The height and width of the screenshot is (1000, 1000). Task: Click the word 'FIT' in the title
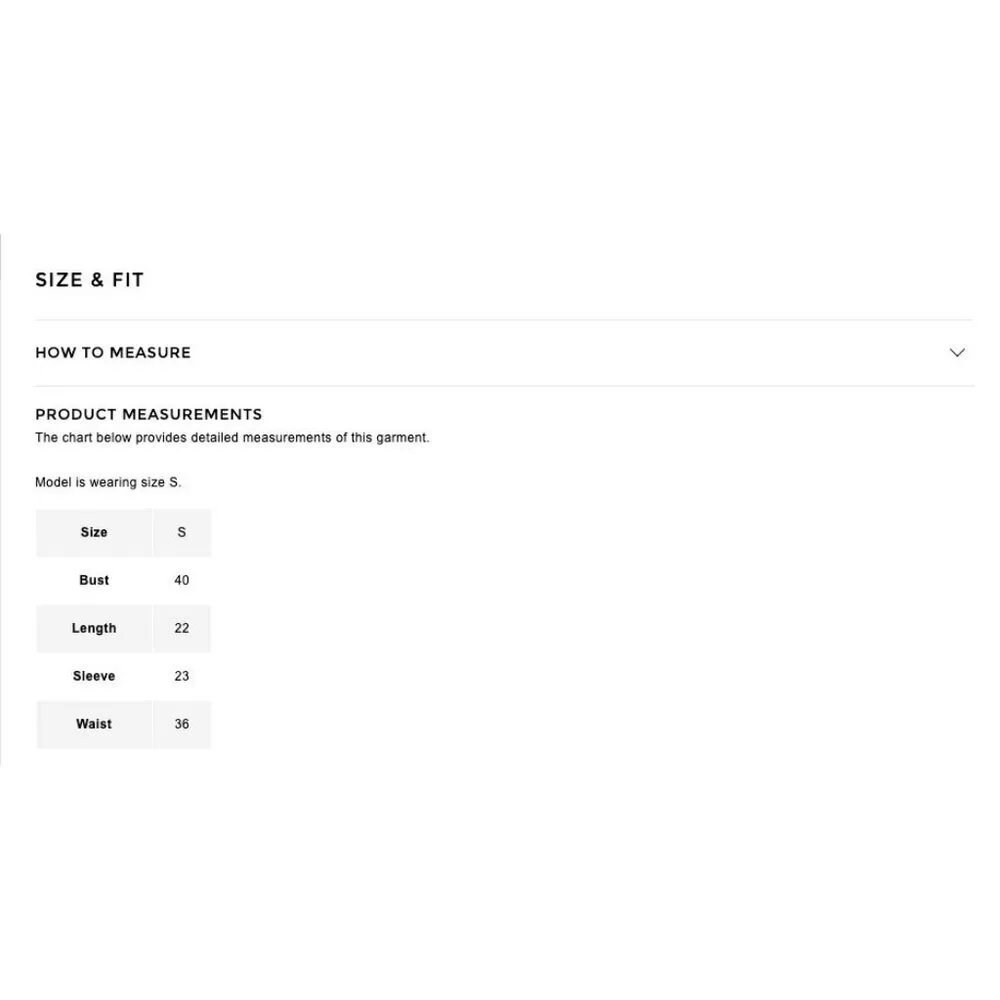pos(128,281)
